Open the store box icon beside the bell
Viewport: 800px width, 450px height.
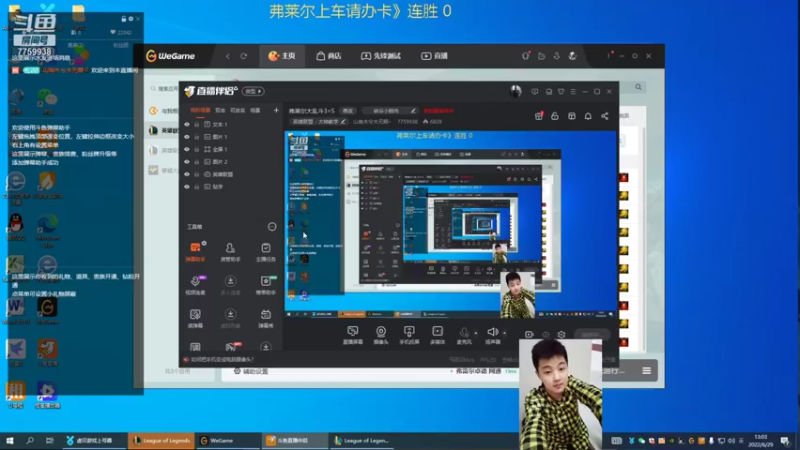571,116
